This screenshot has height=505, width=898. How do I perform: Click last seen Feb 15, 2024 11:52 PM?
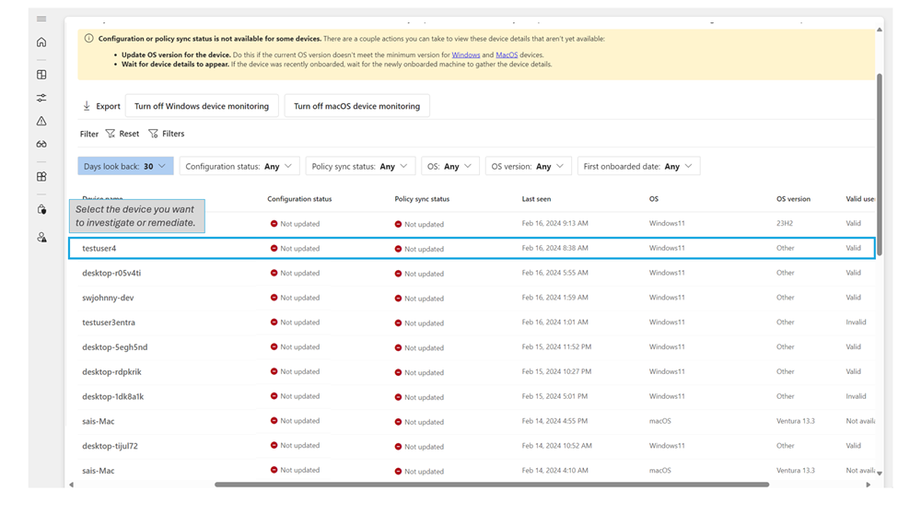556,347
